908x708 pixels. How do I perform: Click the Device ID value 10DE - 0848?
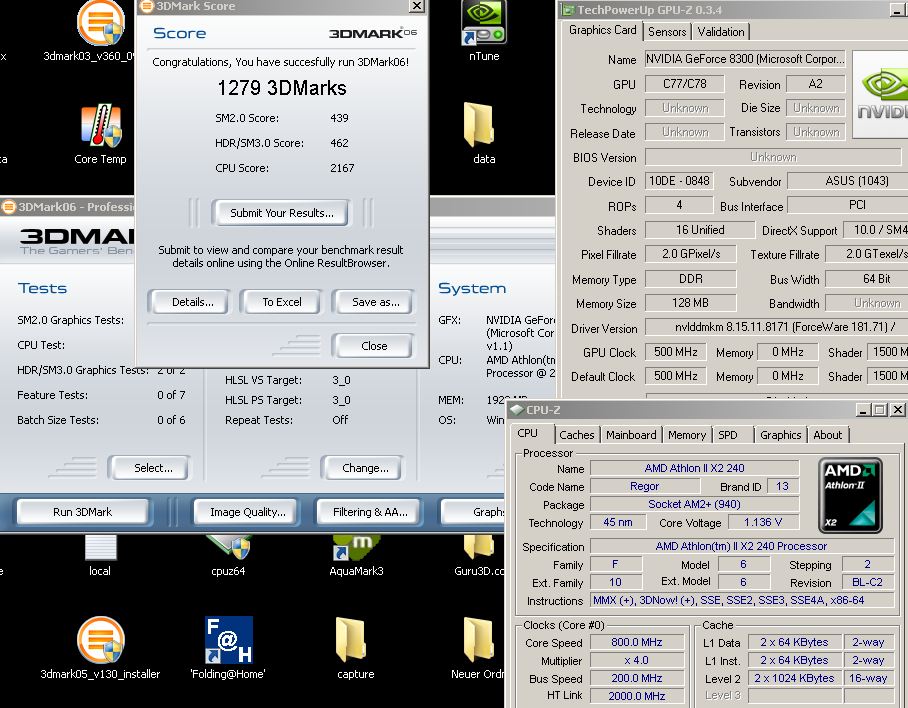679,181
